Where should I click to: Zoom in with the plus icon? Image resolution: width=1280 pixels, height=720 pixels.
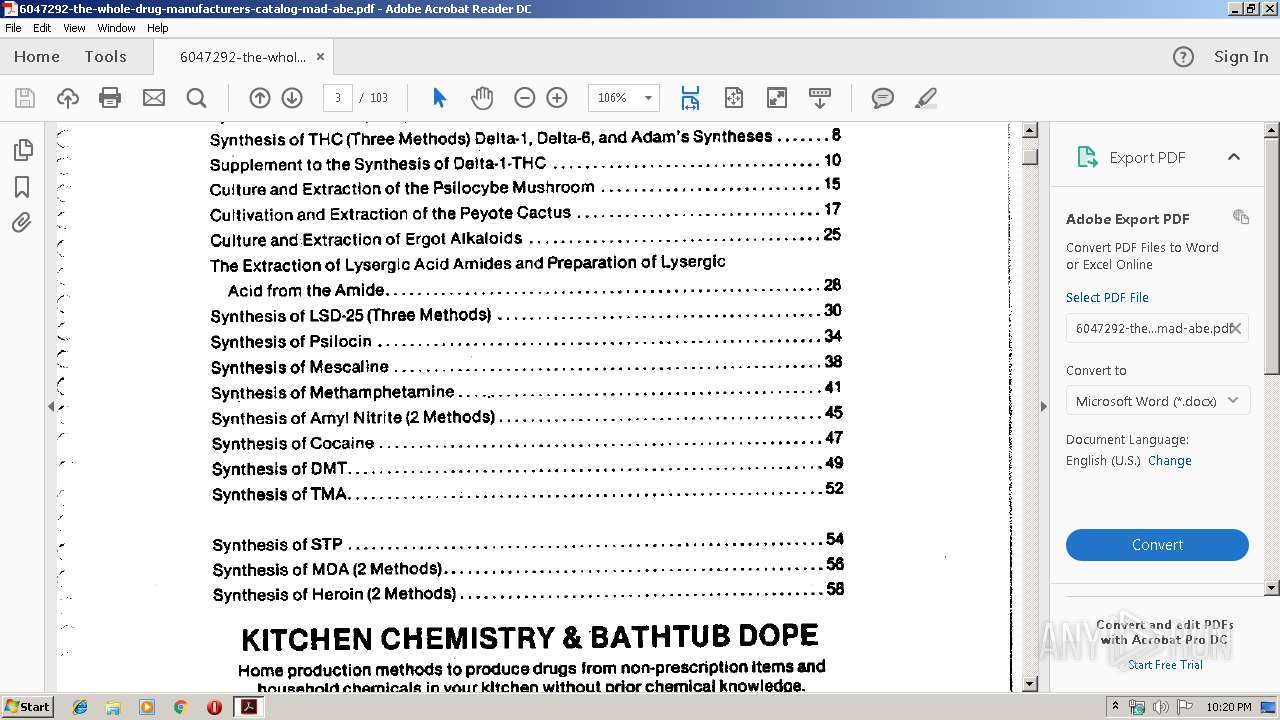(557, 98)
